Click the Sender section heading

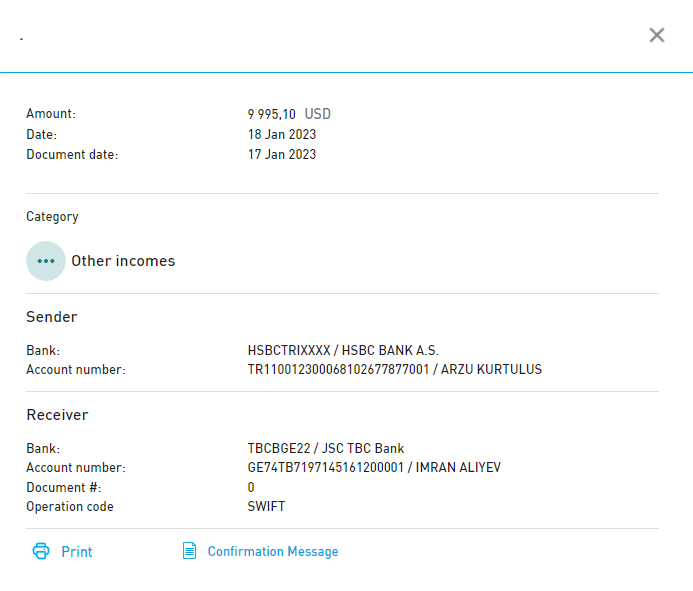(52, 317)
